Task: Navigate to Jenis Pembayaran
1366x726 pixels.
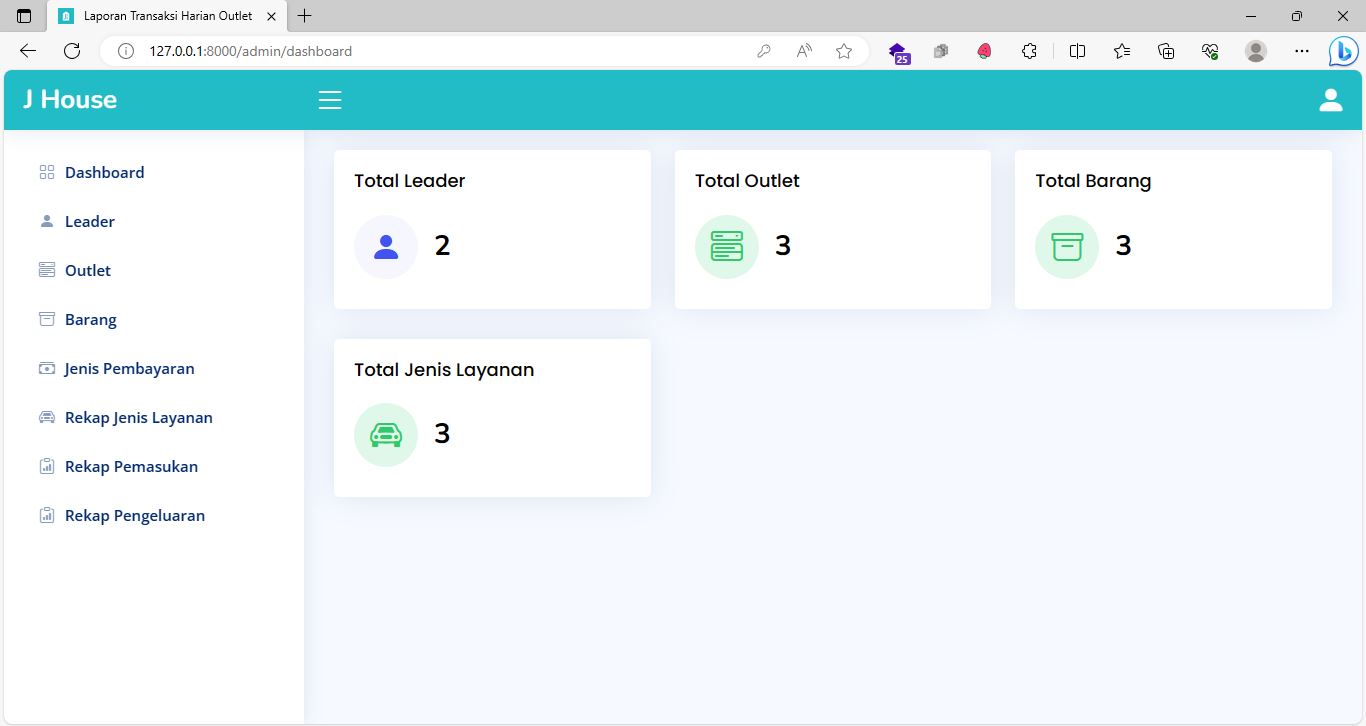Action: click(x=129, y=368)
